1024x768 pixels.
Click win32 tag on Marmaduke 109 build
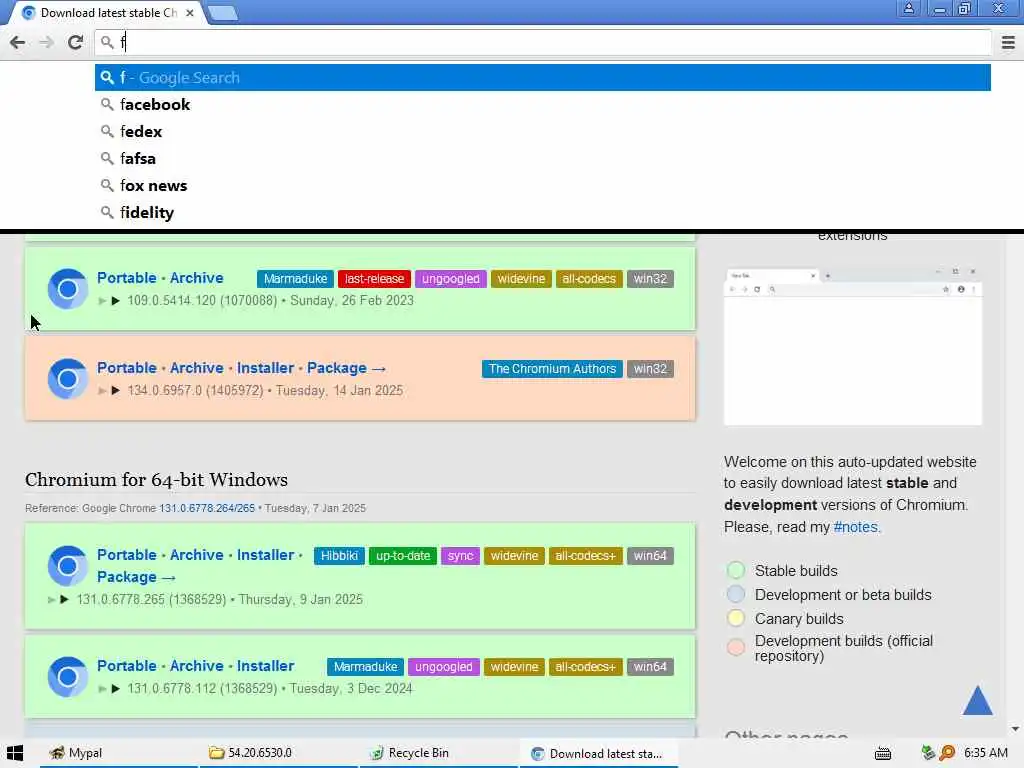[650, 279]
